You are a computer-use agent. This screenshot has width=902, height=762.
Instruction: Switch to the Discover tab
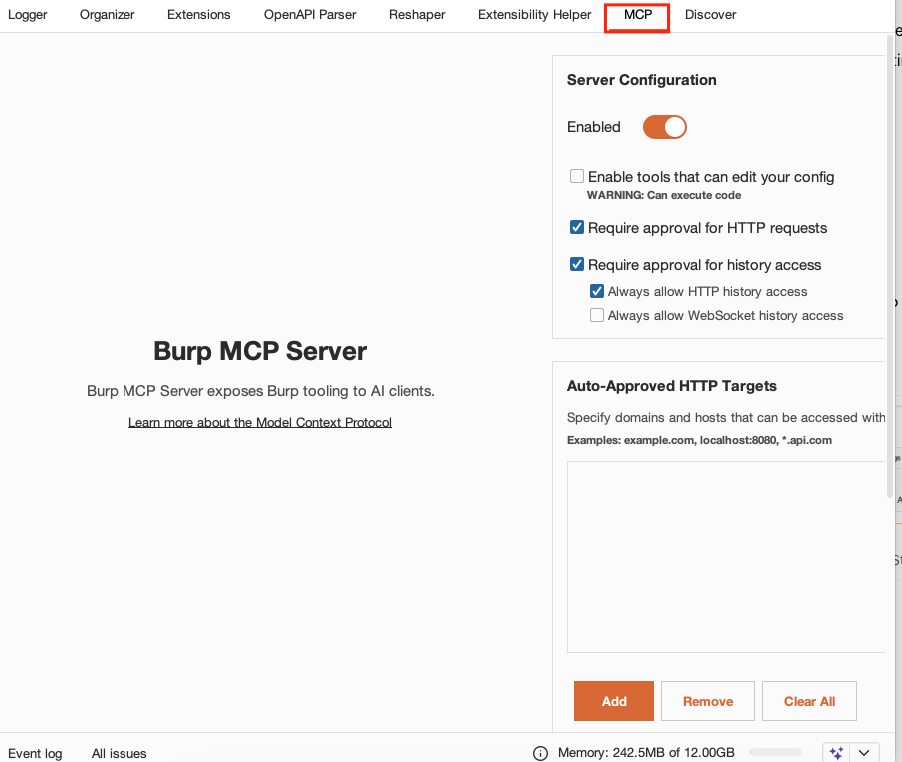[710, 15]
